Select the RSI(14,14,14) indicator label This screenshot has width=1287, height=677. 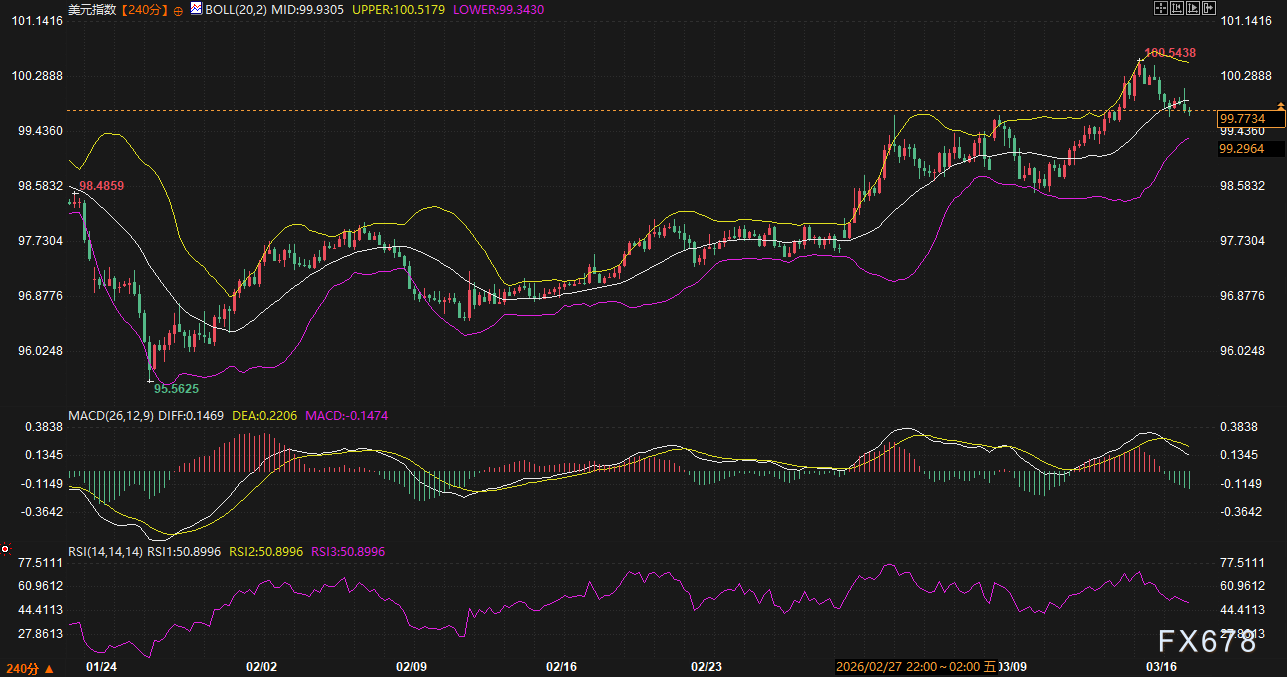pyautogui.click(x=105, y=551)
